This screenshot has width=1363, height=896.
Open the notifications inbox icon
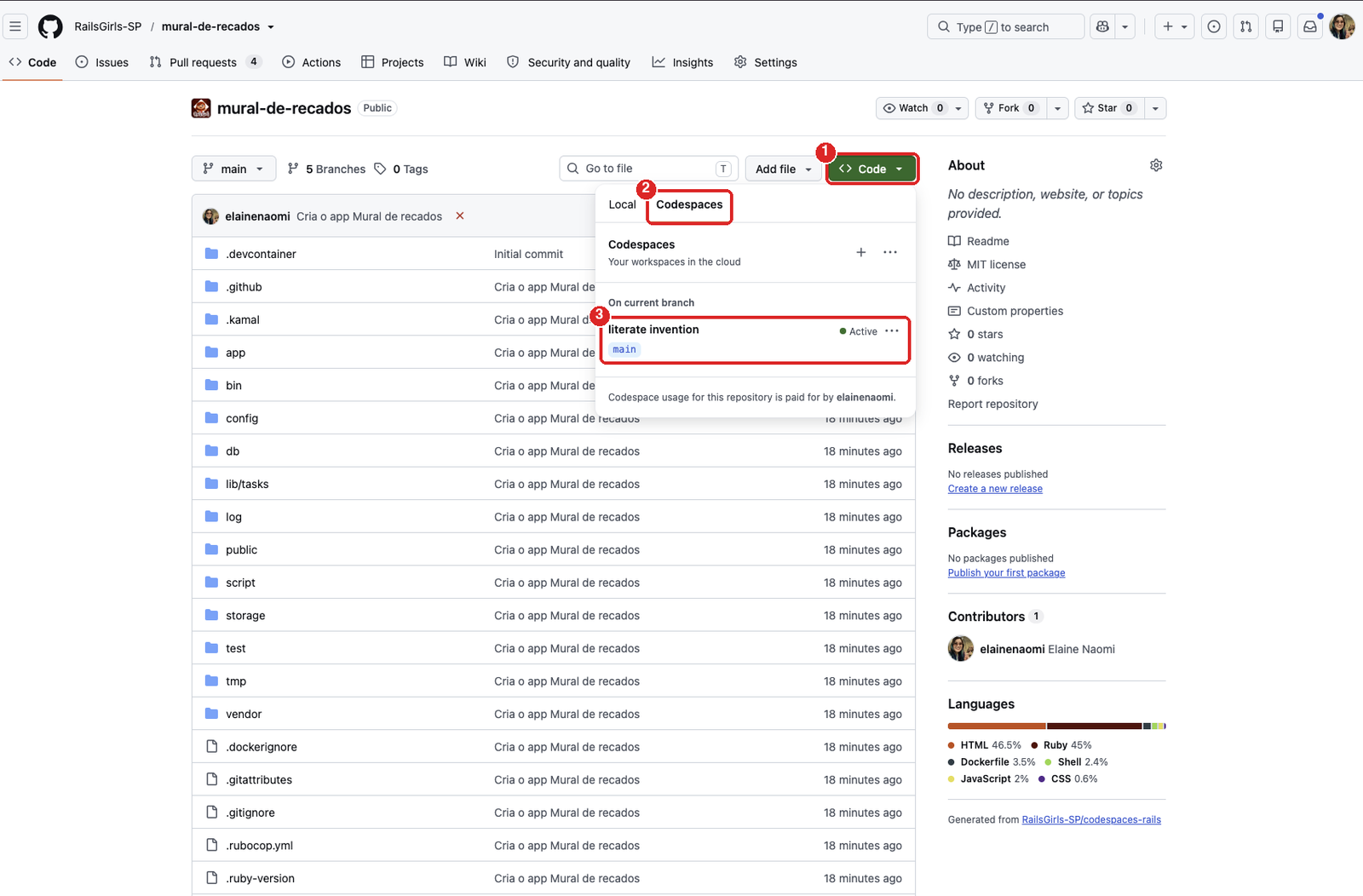click(x=1310, y=26)
